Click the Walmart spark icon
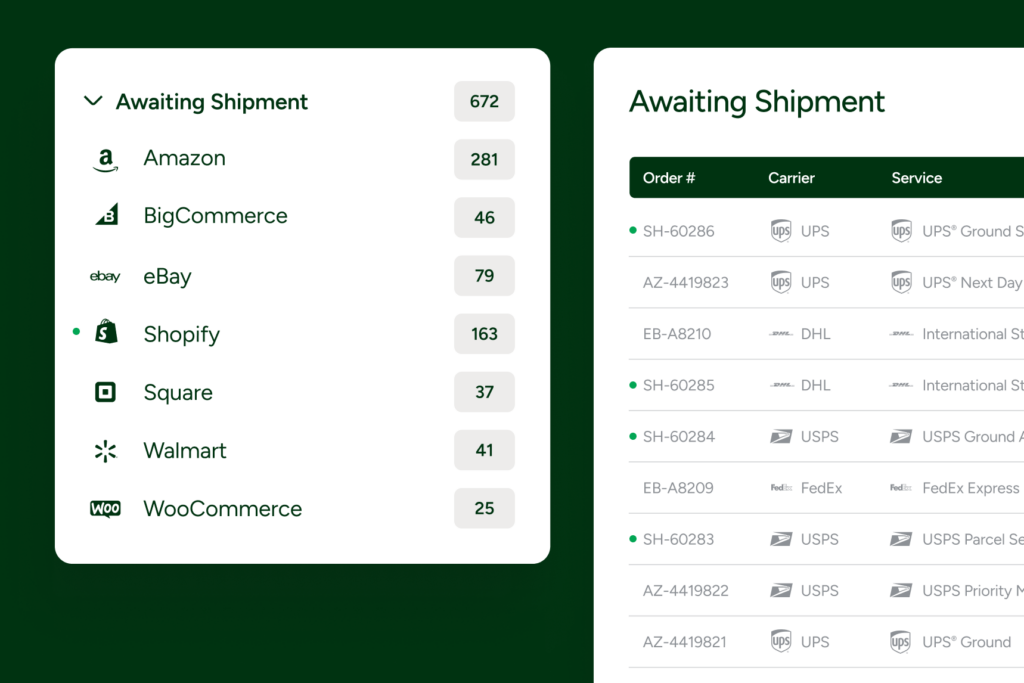Screen dimensions: 1024x683 coord(105,451)
